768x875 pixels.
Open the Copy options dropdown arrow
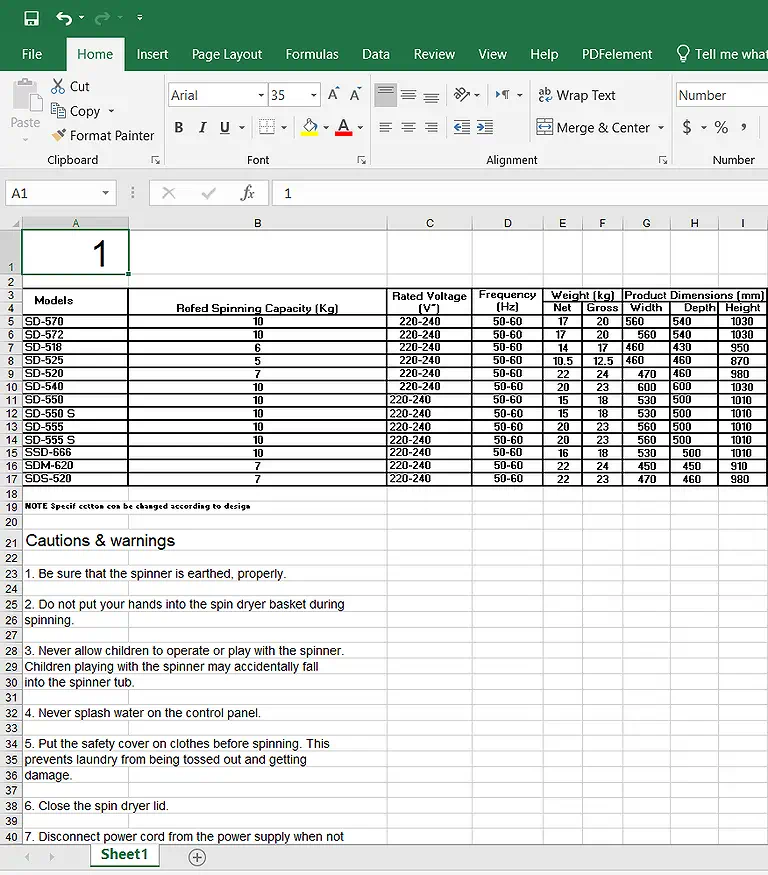[111, 111]
